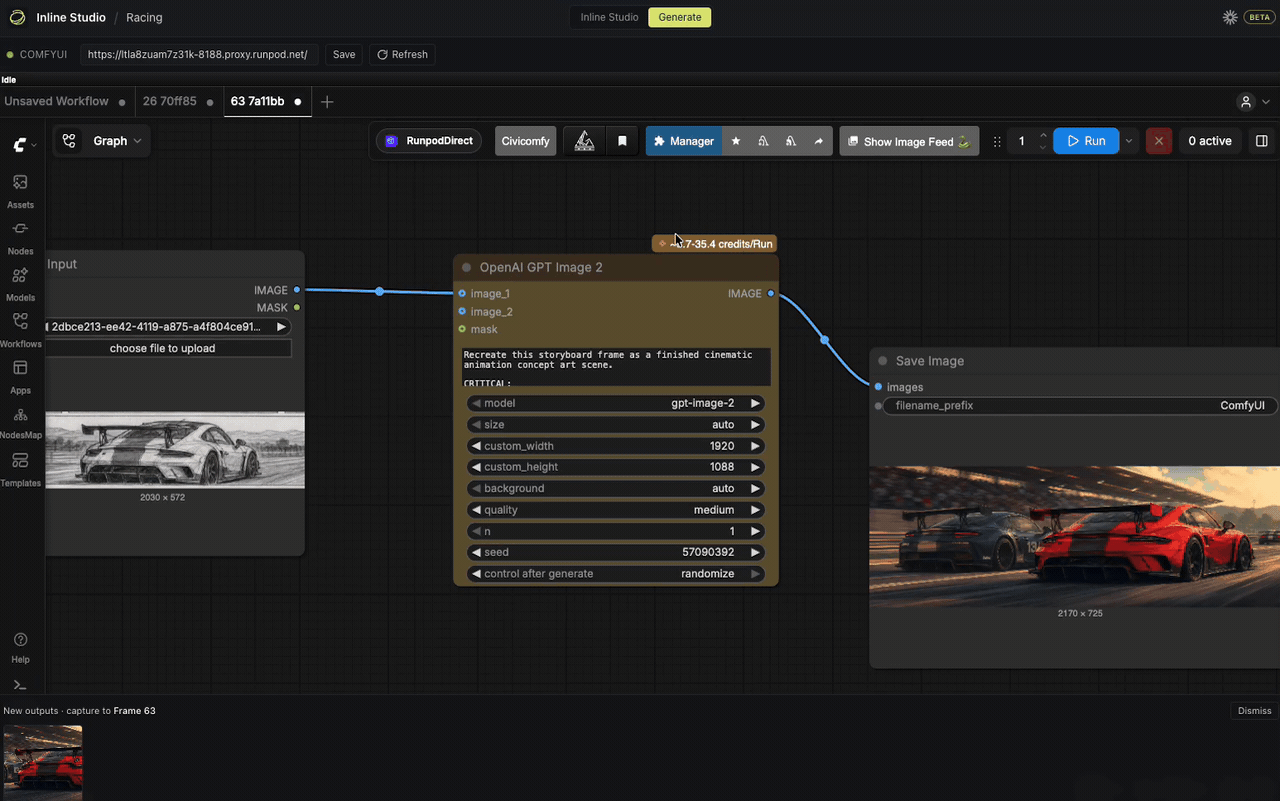
Task: Toggle the light/dark theme sun icon
Action: (1230, 17)
